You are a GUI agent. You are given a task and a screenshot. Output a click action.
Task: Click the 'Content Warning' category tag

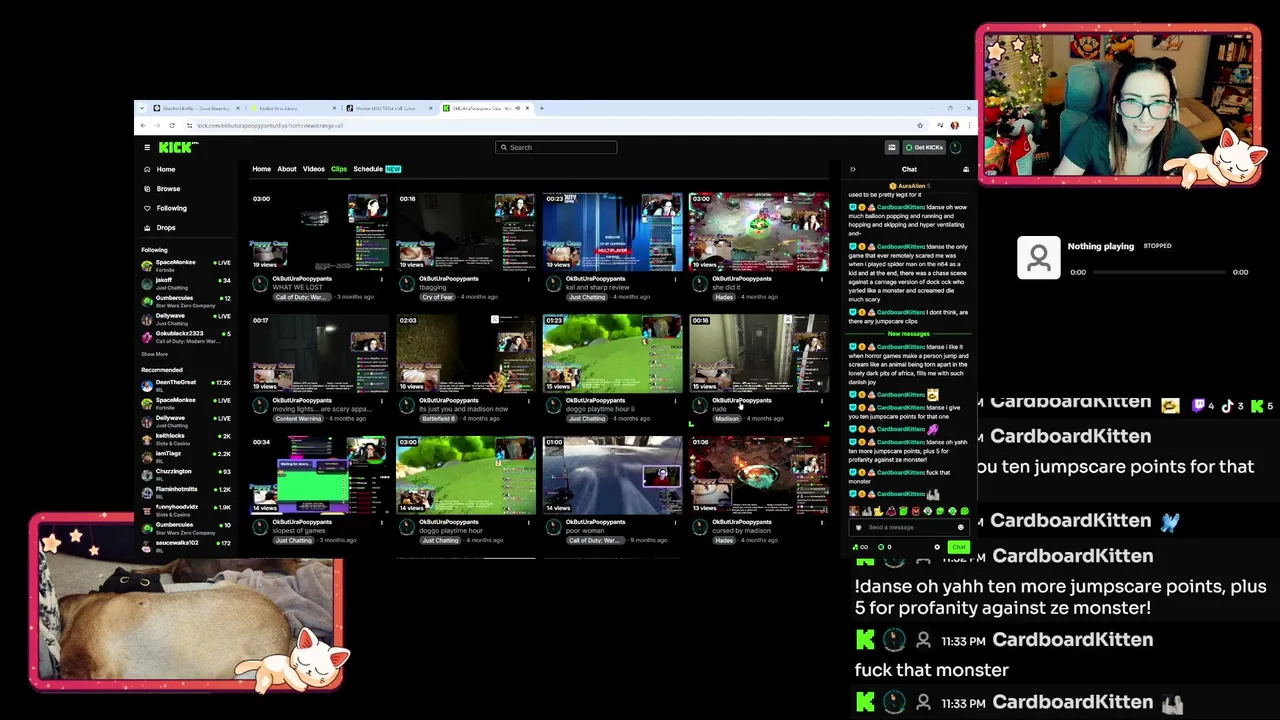pyautogui.click(x=298, y=419)
